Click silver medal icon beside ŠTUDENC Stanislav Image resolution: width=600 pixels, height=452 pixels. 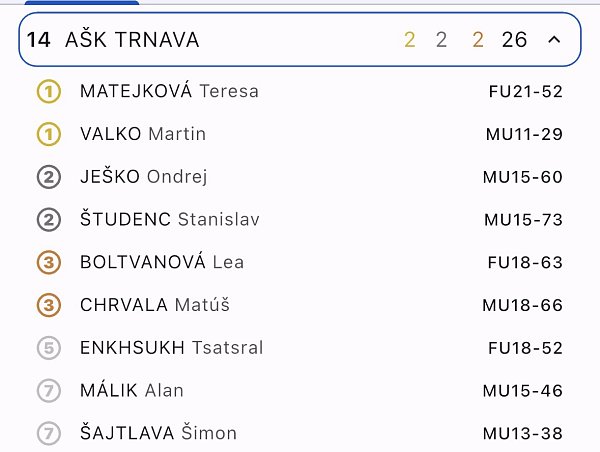(48, 220)
